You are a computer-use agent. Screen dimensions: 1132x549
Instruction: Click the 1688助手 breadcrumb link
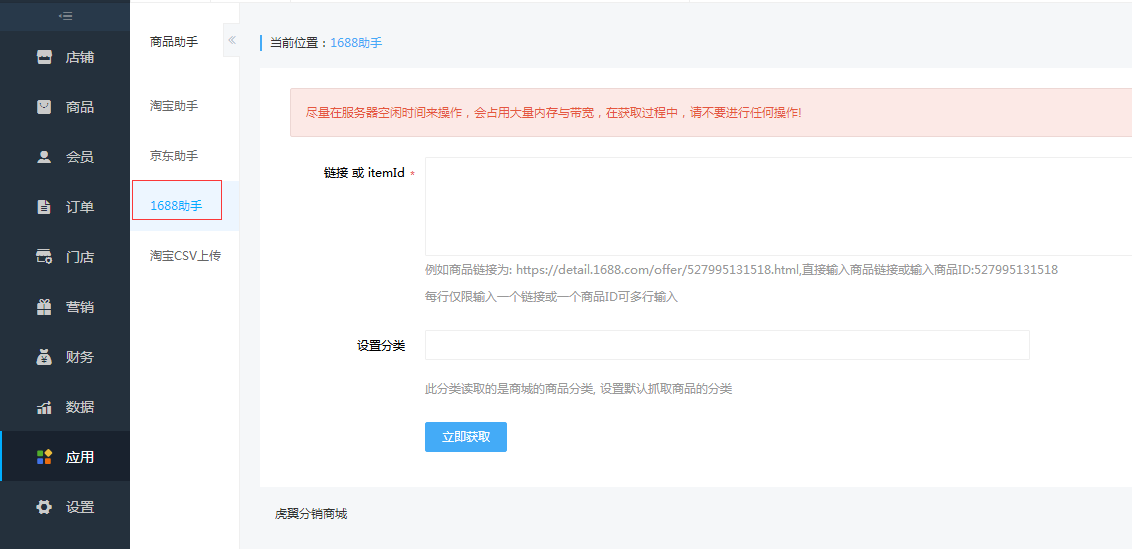point(356,43)
